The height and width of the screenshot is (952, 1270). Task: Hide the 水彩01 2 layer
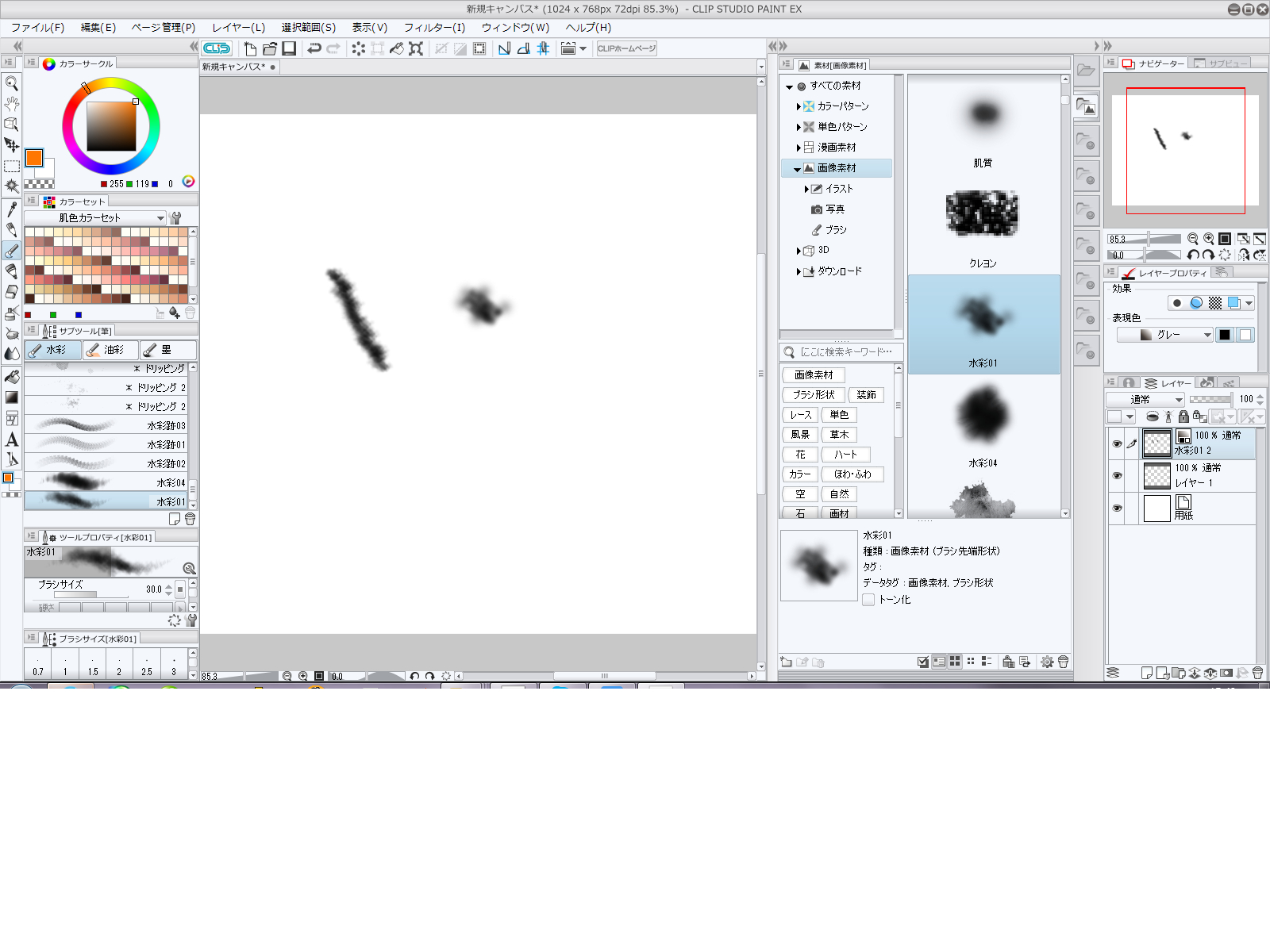1117,444
